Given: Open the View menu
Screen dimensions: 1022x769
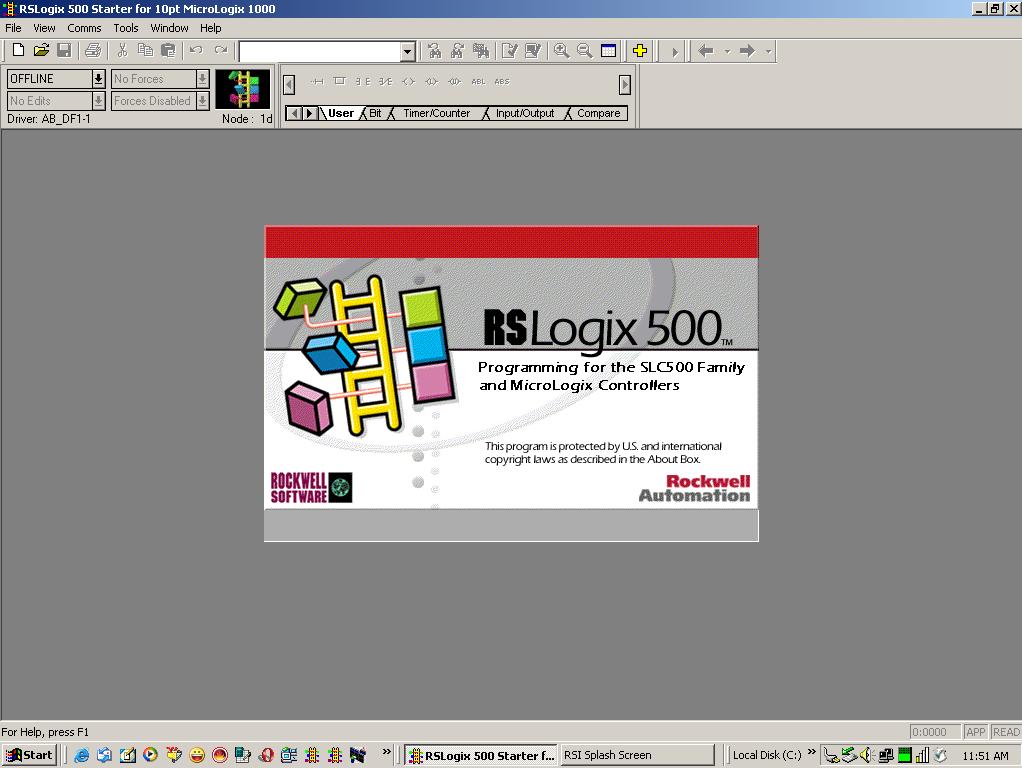Looking at the screenshot, I should tap(44, 28).
